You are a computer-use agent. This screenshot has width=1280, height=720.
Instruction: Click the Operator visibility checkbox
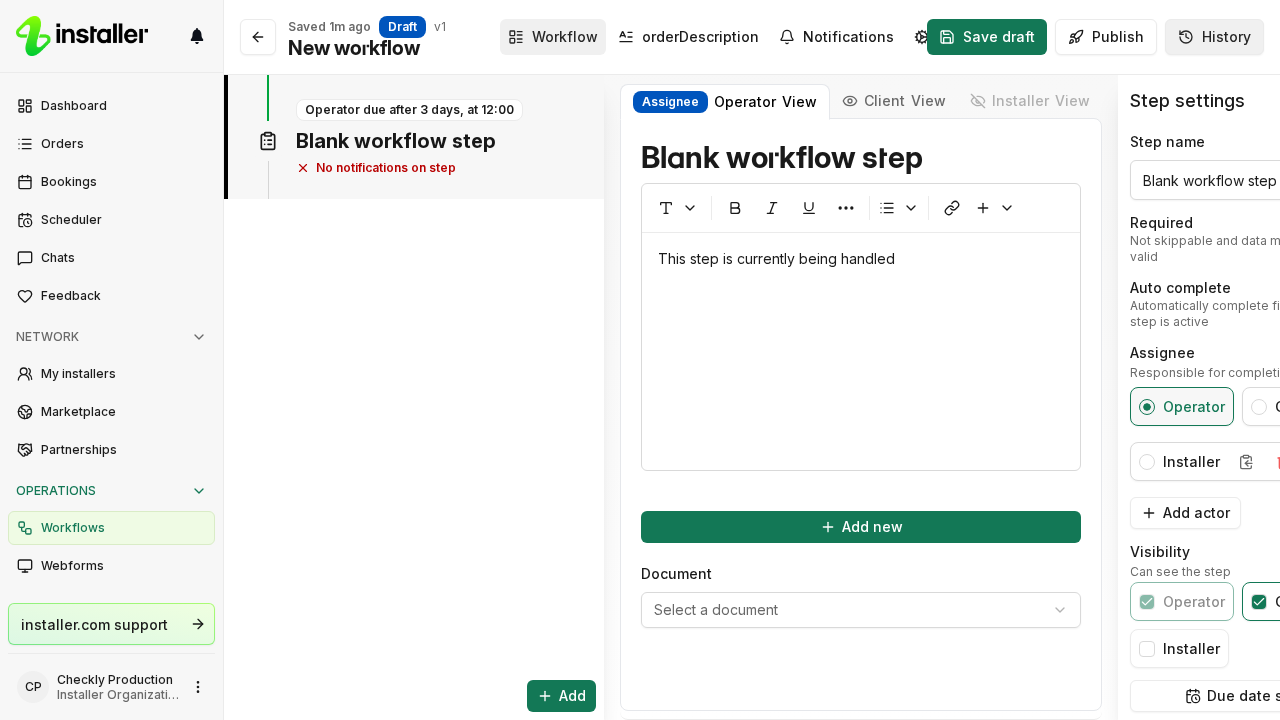(x=1147, y=602)
